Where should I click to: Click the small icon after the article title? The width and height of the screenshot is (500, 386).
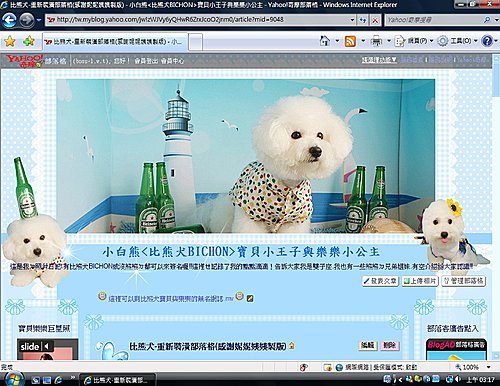pos(292,346)
